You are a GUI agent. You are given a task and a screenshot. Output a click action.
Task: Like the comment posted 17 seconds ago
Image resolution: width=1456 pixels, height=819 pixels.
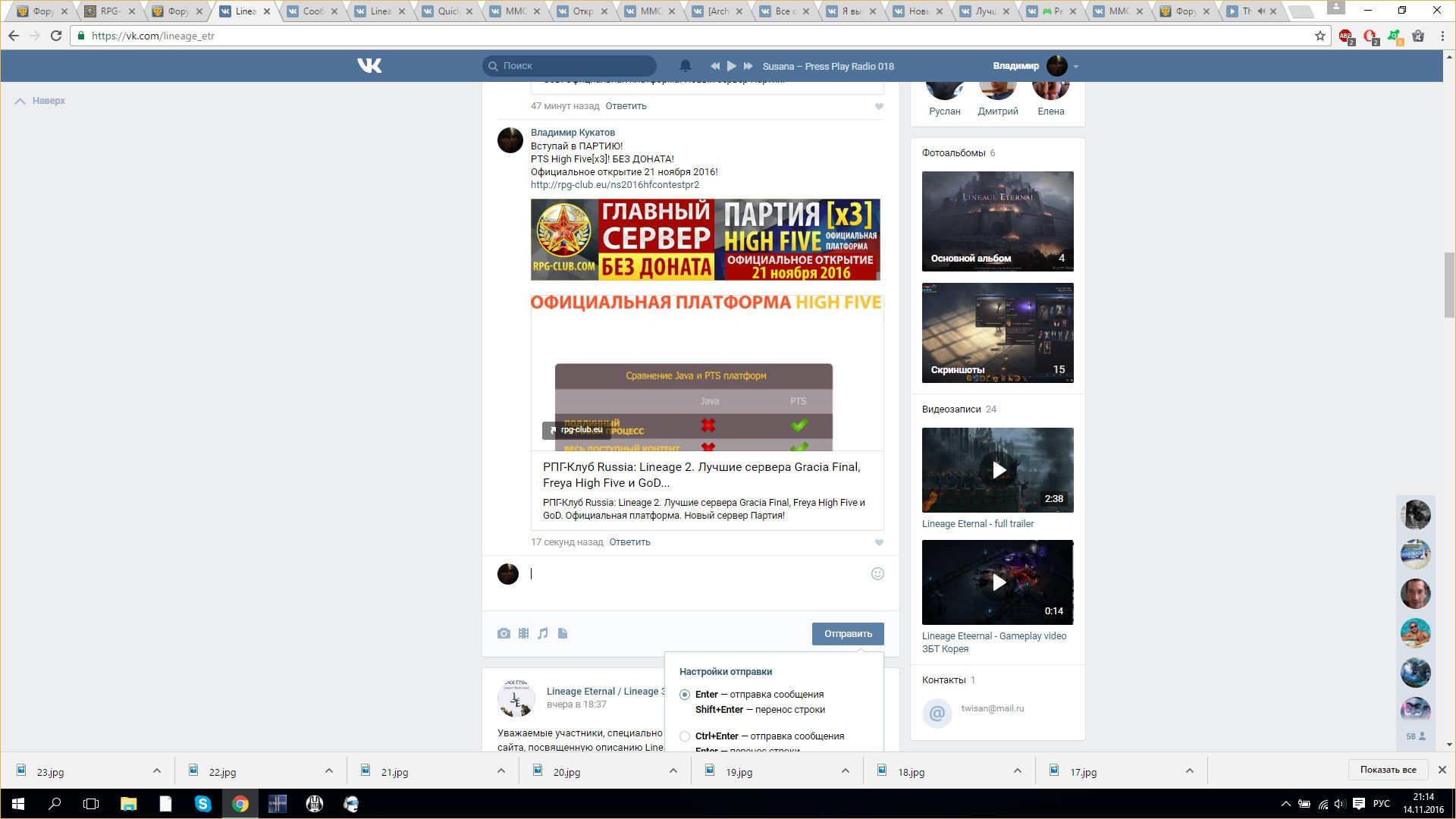[879, 542]
